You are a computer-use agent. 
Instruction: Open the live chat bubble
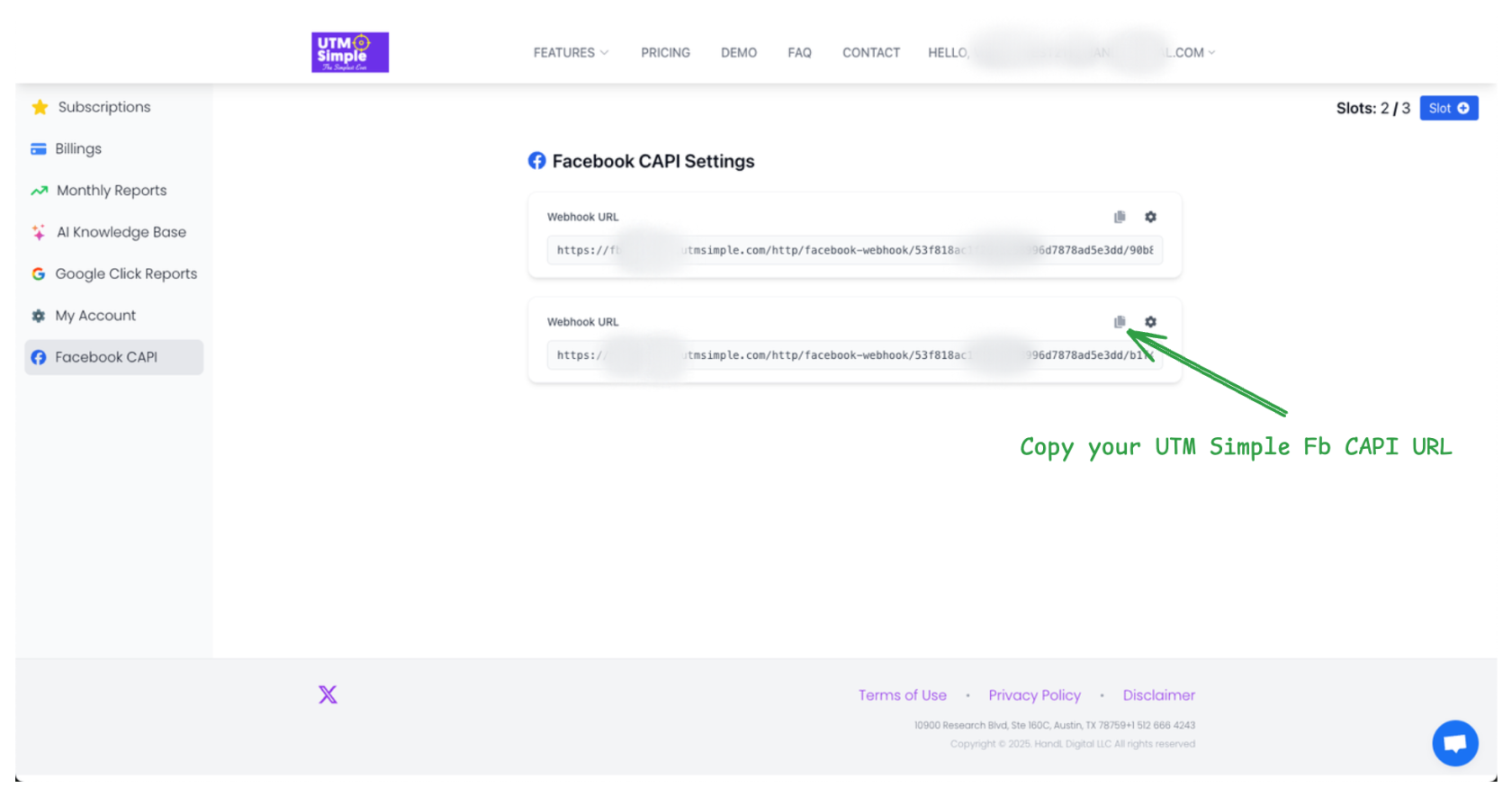(x=1454, y=743)
